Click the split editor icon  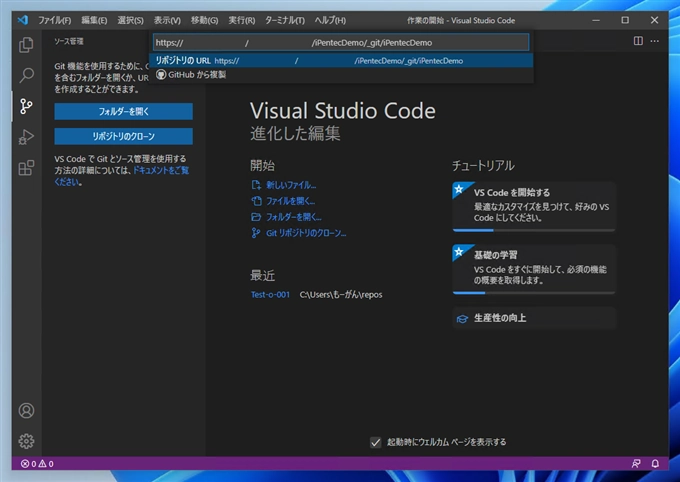(638, 41)
